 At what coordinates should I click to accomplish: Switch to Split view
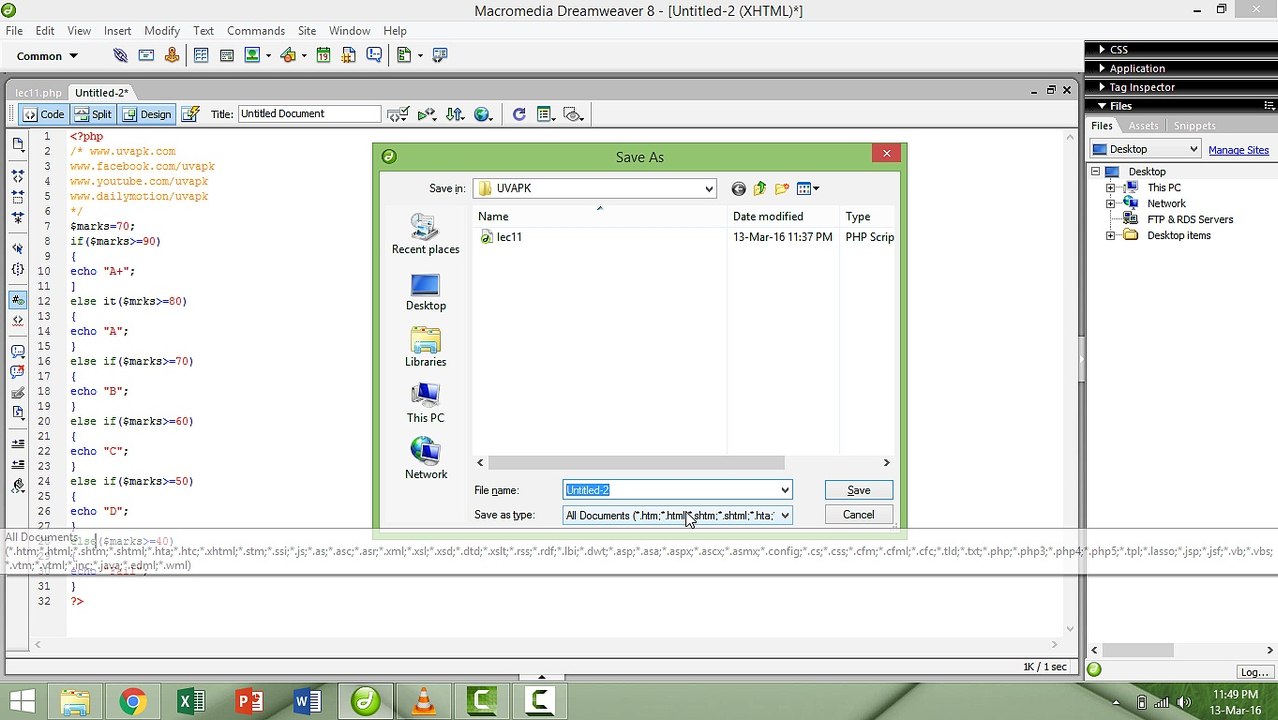(92, 114)
